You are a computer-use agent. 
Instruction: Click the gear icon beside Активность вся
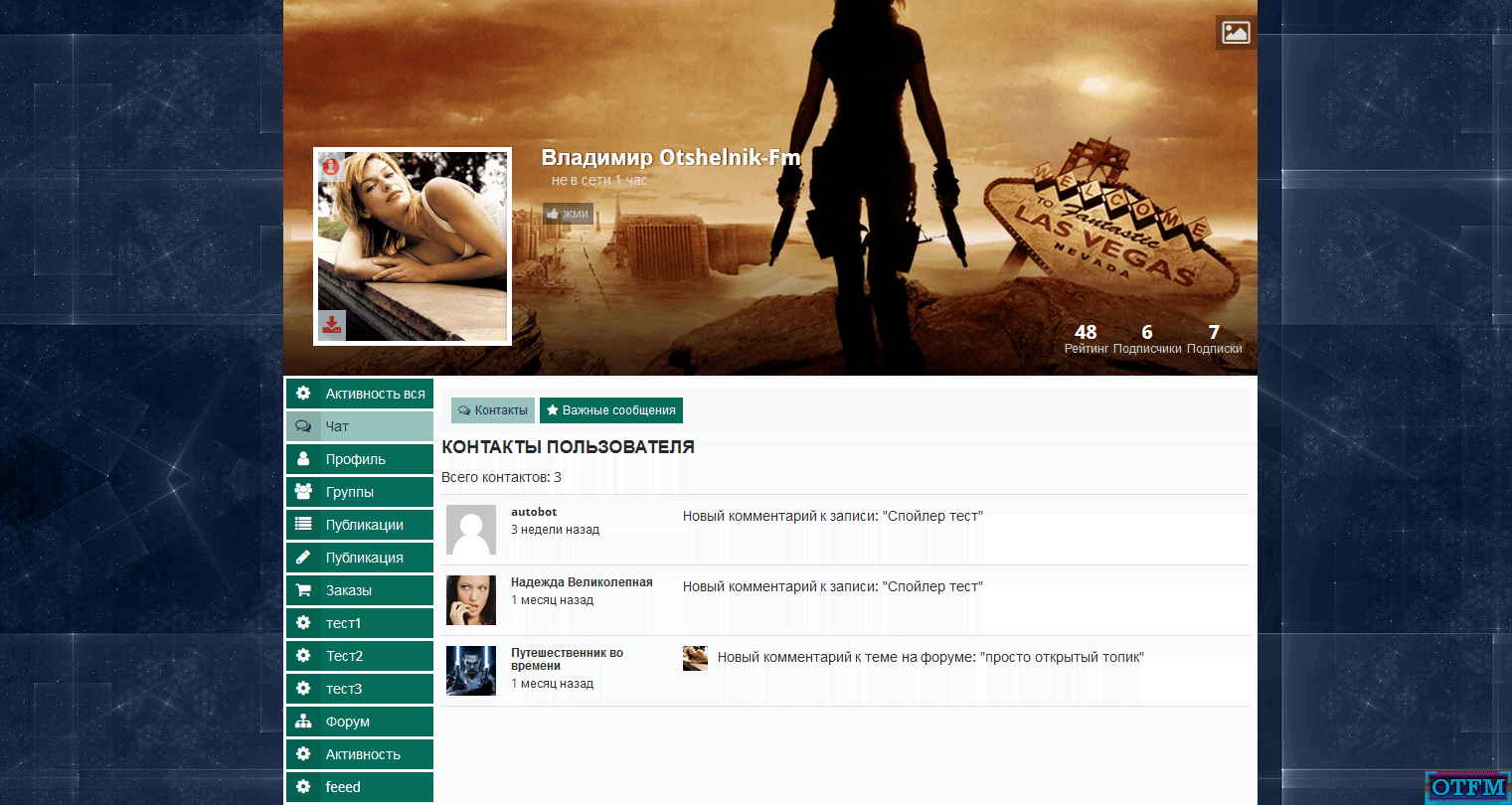[303, 394]
